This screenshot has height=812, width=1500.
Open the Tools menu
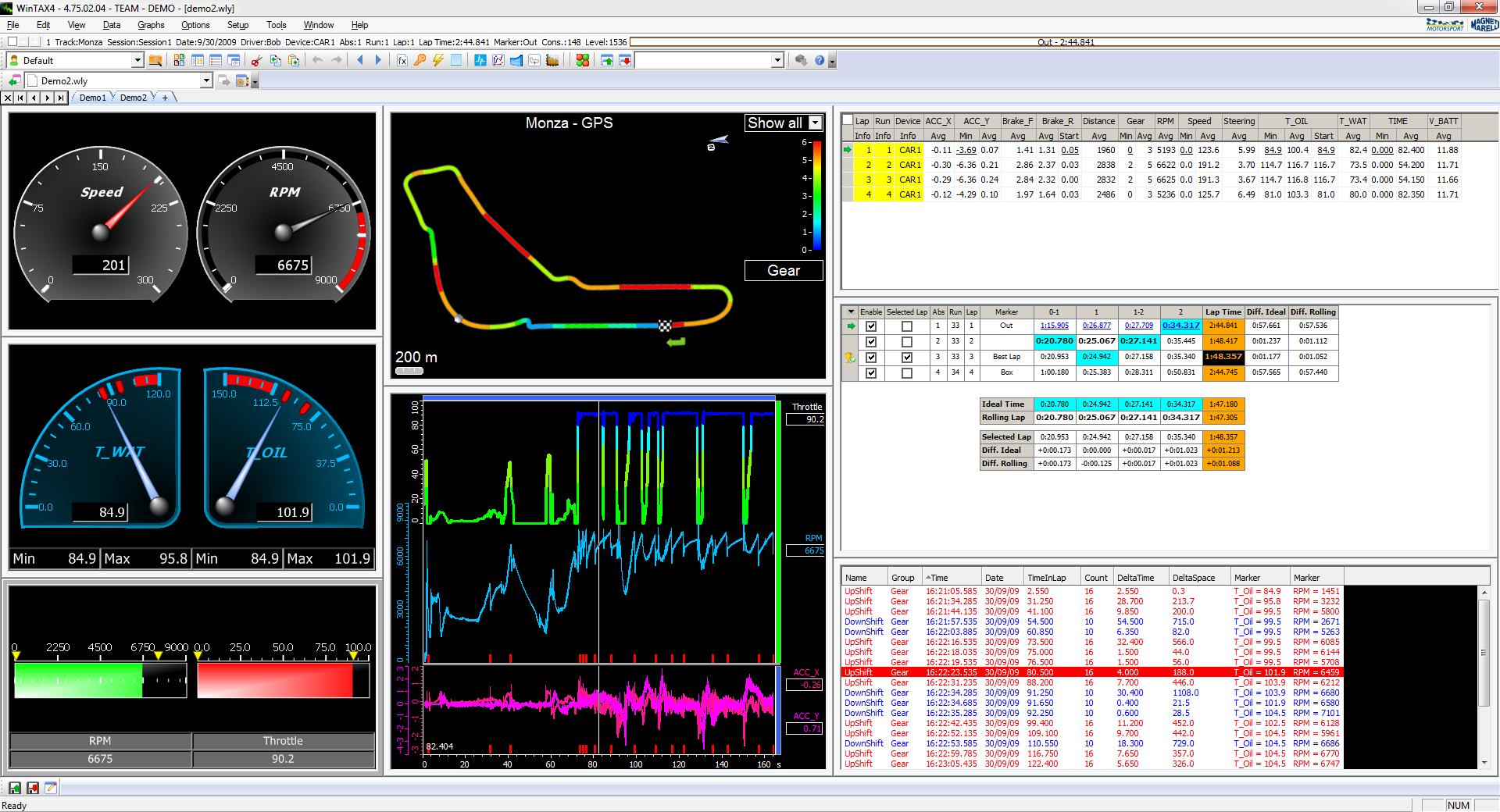click(x=276, y=25)
